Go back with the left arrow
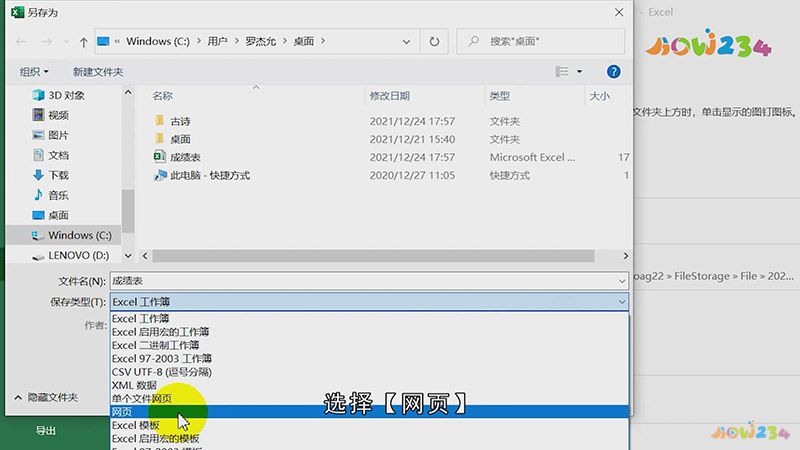The image size is (800, 450). click(21, 42)
